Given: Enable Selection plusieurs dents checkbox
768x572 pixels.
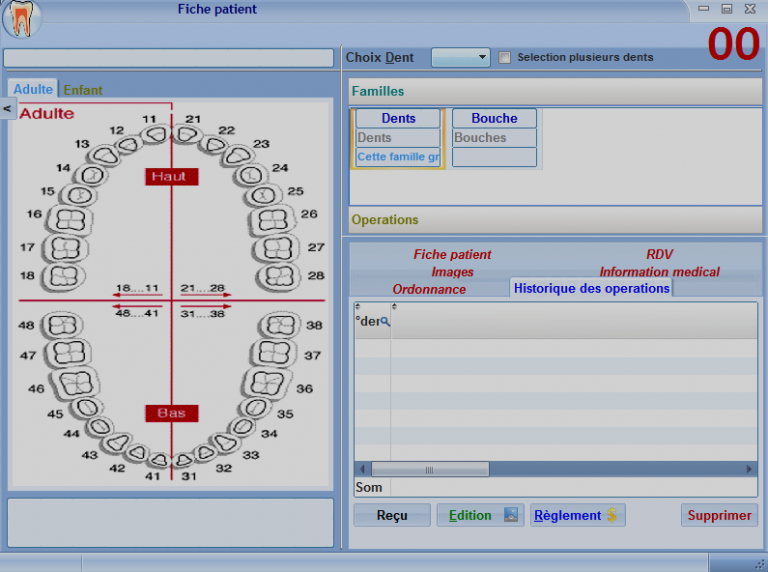Looking at the screenshot, I should pyautogui.click(x=504, y=57).
